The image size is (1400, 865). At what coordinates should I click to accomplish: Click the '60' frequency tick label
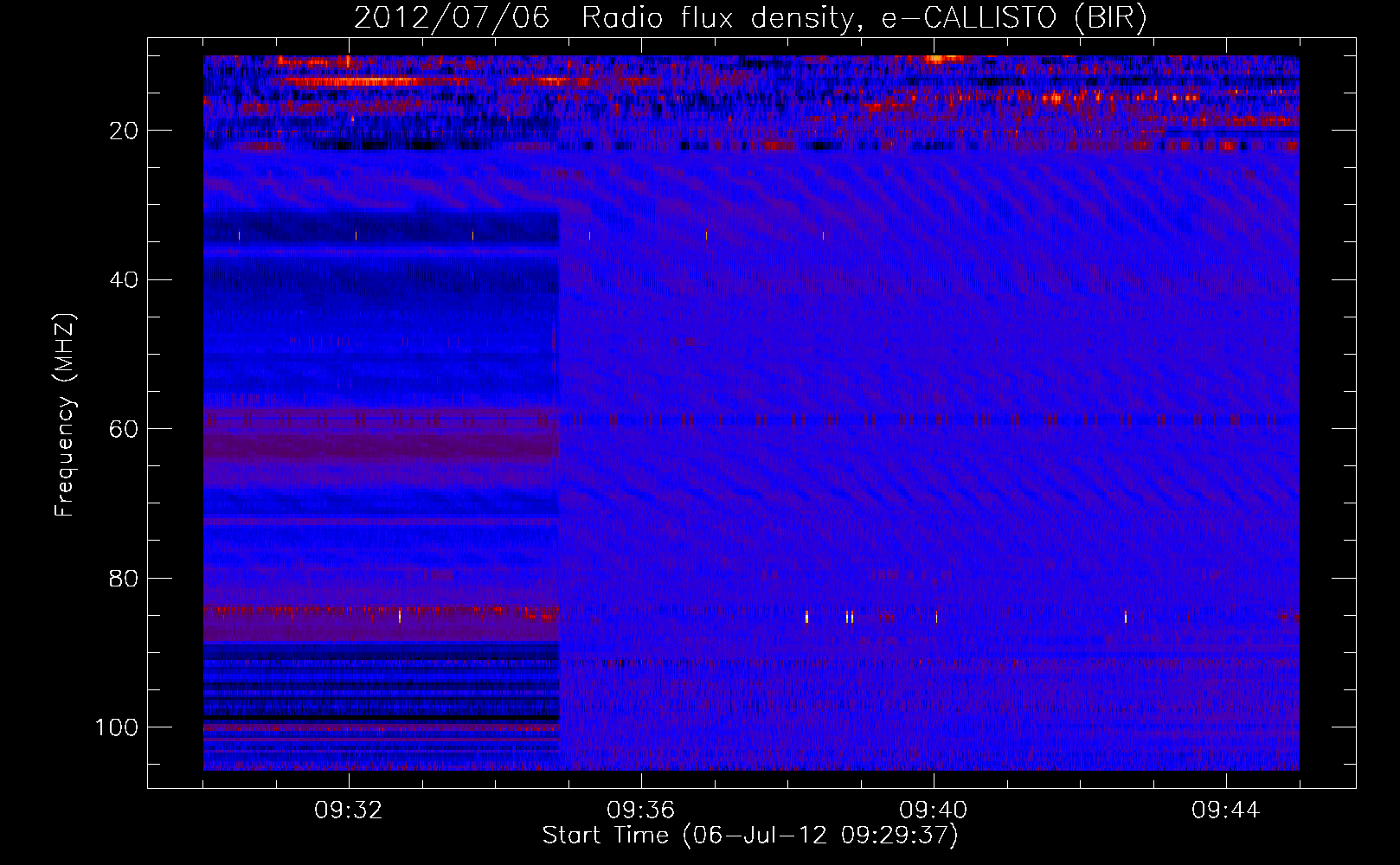pyautogui.click(x=125, y=429)
